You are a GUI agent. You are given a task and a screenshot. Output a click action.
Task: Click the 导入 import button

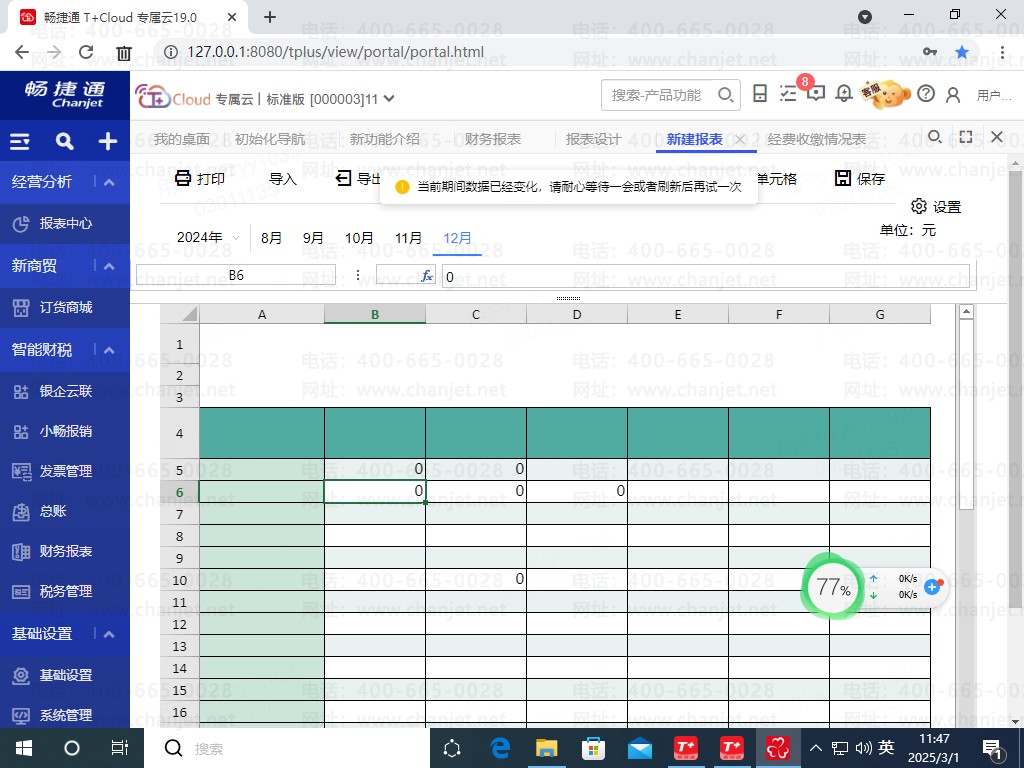coord(283,179)
